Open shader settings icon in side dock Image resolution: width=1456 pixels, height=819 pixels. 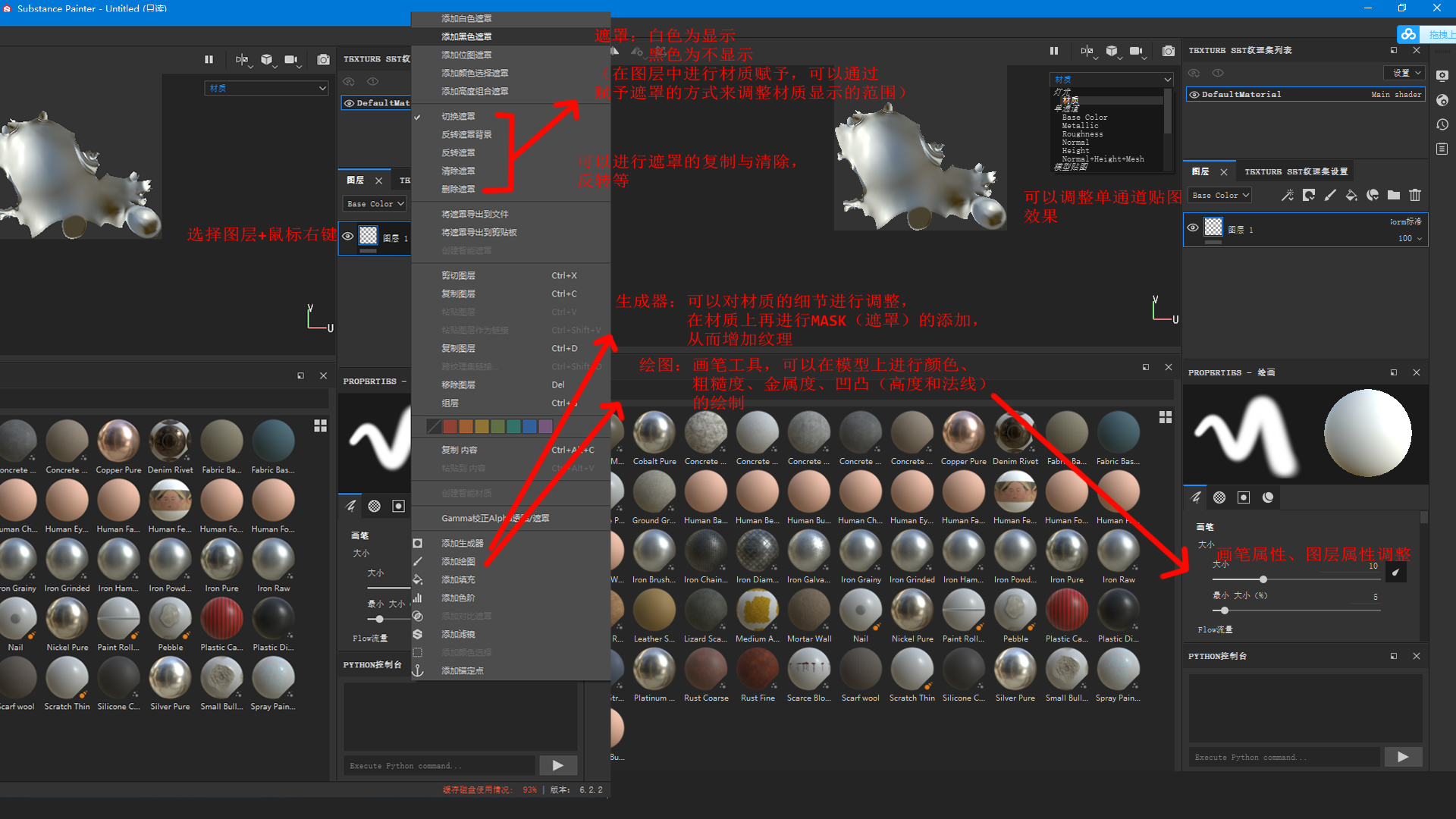pyautogui.click(x=1442, y=100)
